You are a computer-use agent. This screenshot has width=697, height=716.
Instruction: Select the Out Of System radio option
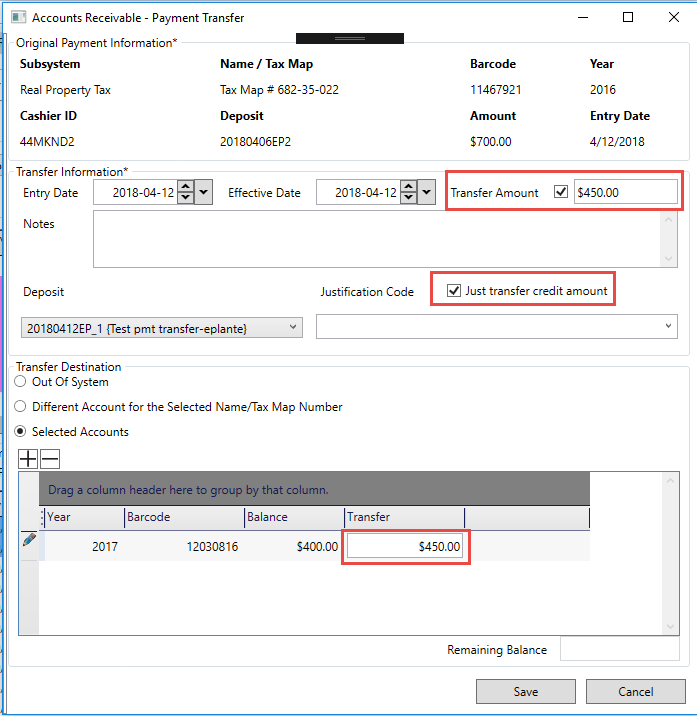pyautogui.click(x=20, y=382)
